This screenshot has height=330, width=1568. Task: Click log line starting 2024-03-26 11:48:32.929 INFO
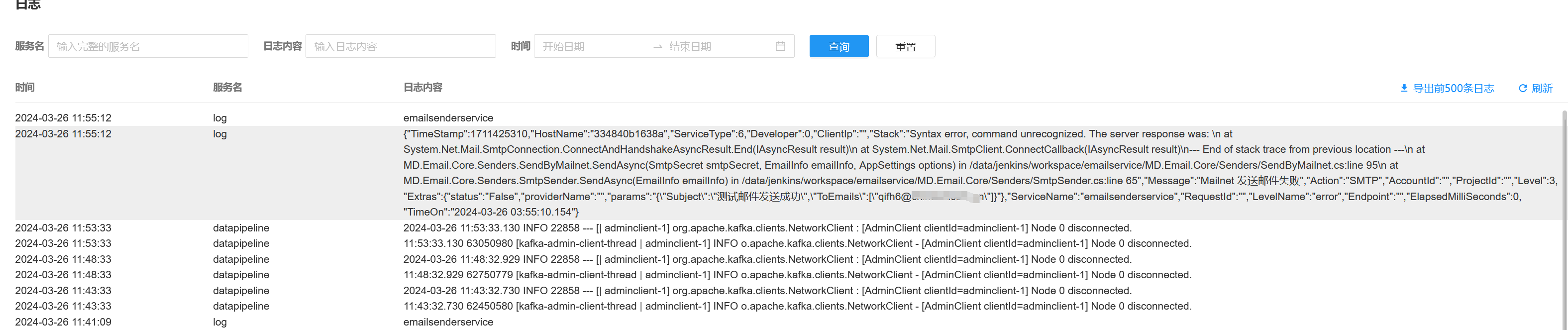(767, 259)
